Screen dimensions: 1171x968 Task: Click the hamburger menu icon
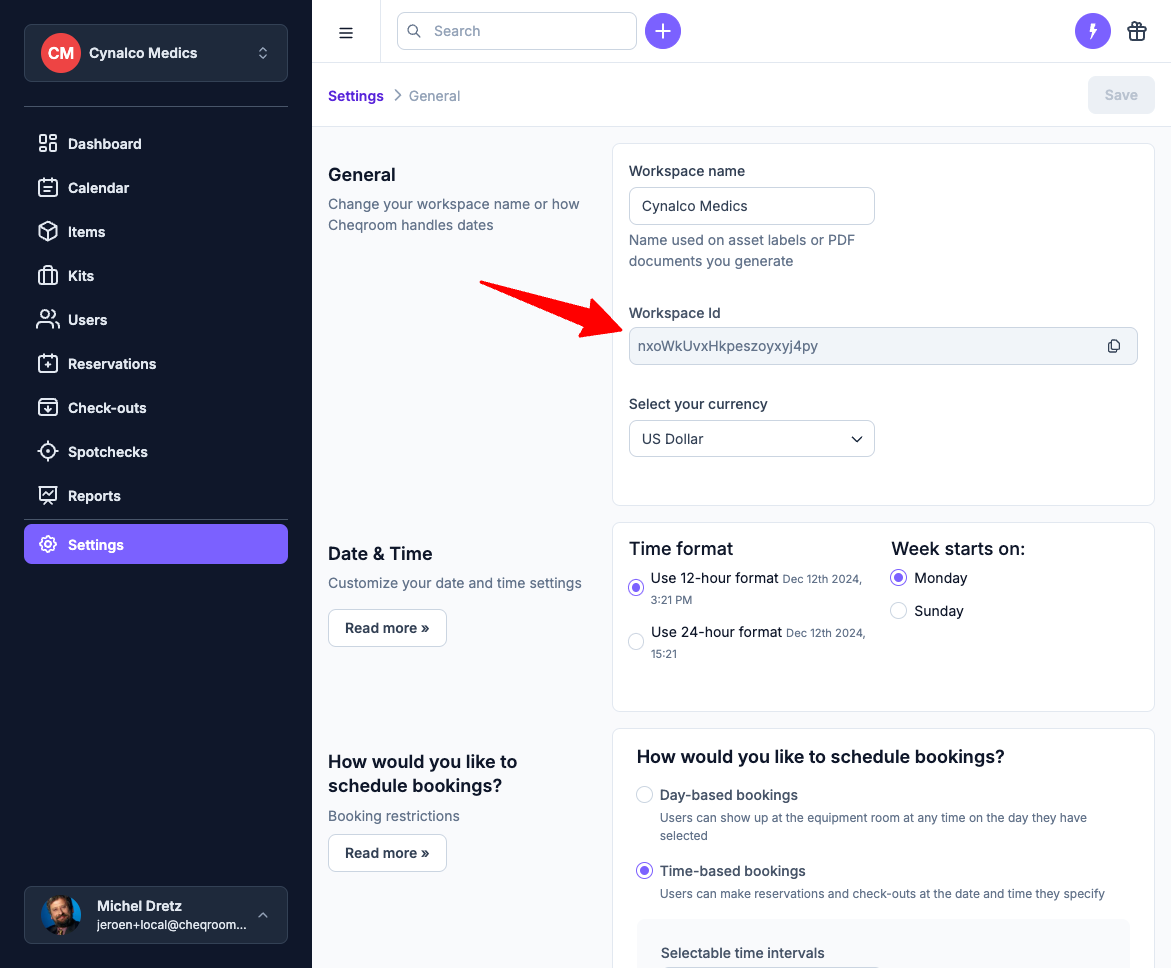(x=346, y=32)
